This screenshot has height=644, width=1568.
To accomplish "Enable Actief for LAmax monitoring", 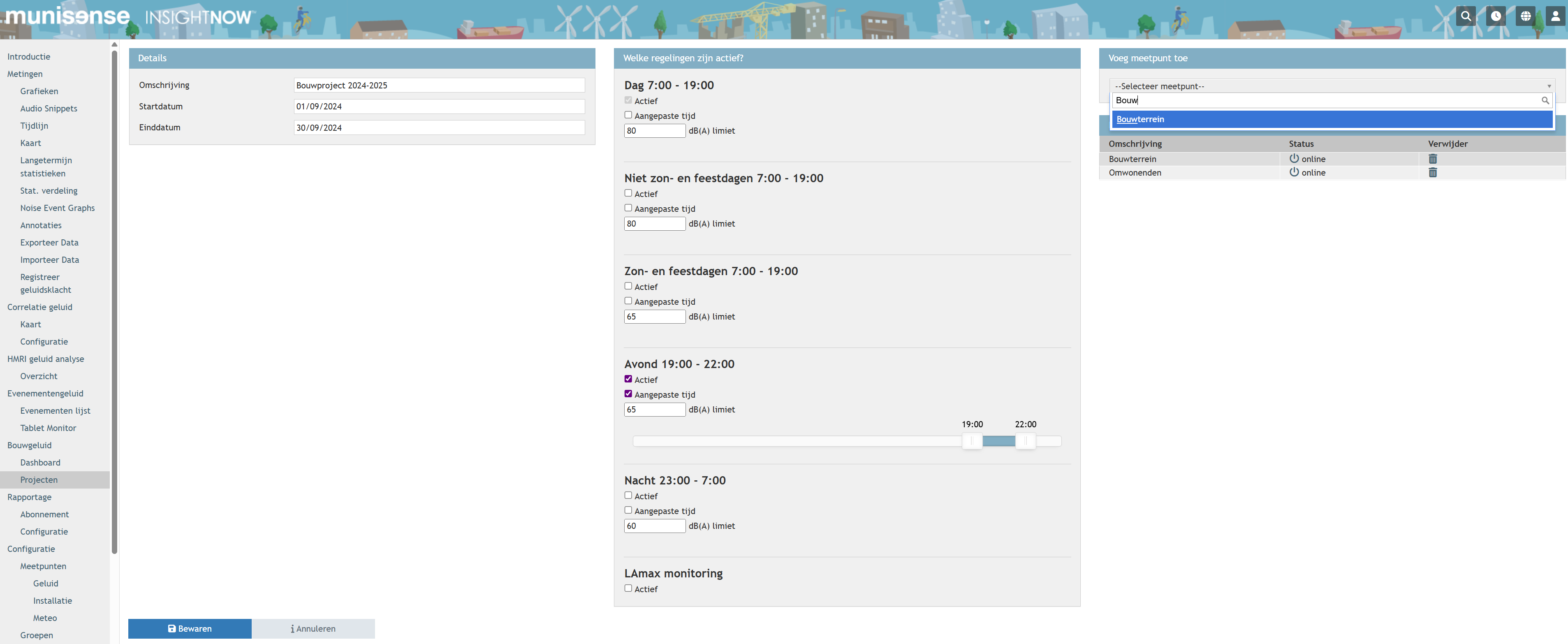I will (x=628, y=588).
